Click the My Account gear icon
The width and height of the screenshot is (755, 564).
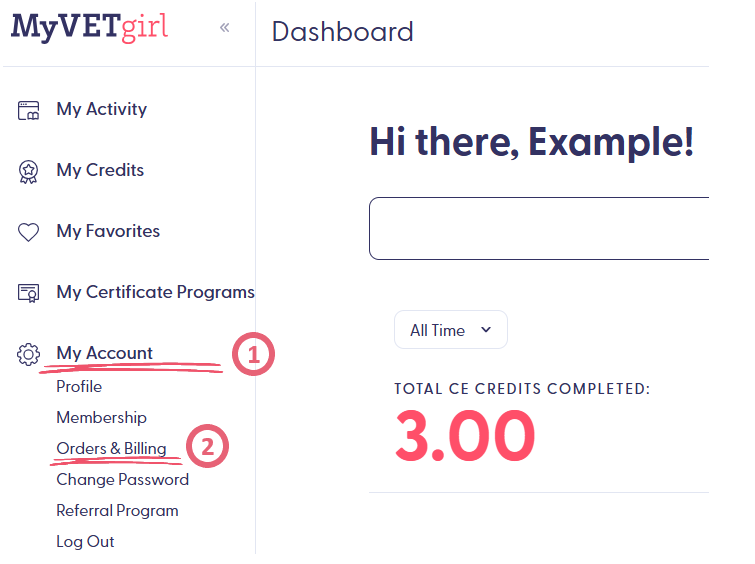28,354
